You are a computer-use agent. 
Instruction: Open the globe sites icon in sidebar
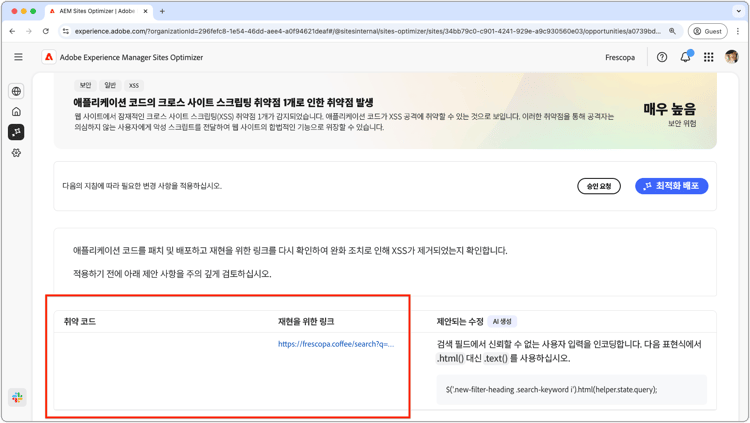16,91
